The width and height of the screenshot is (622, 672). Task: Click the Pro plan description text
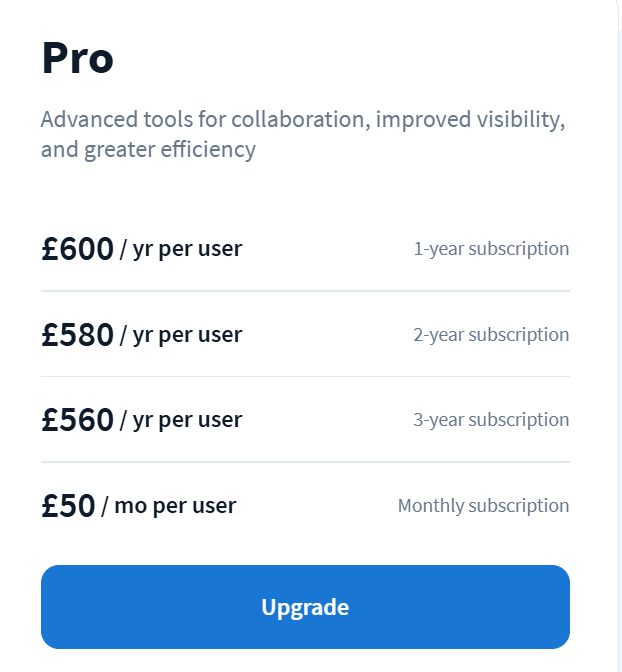point(303,135)
